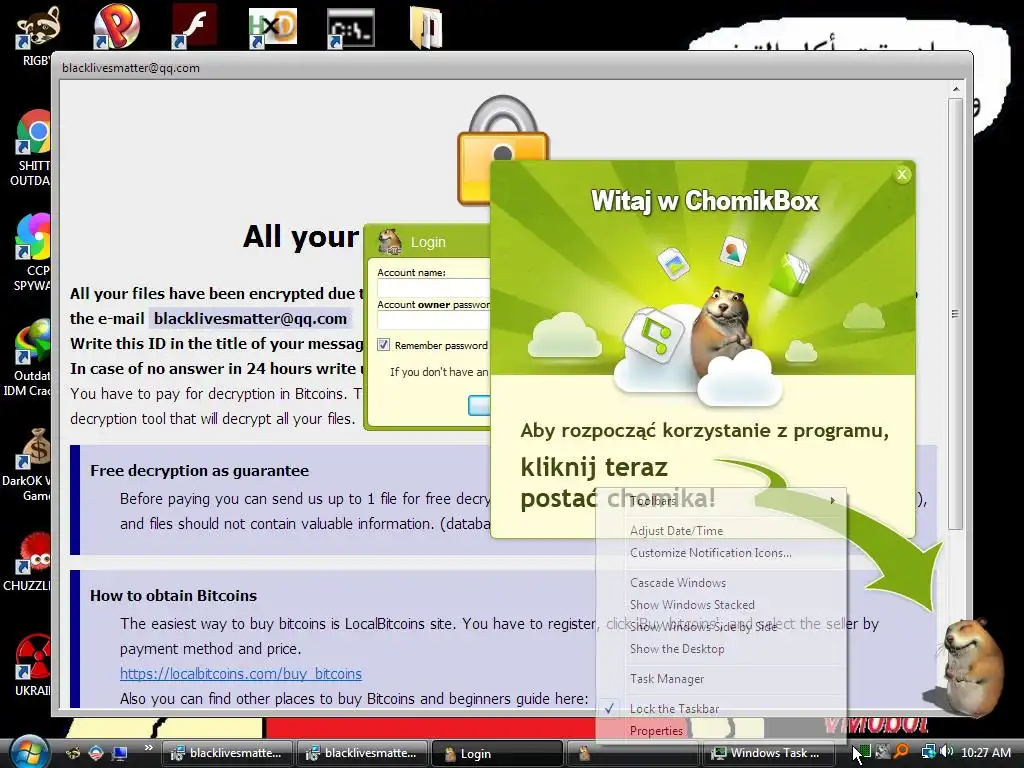The image size is (1024, 768).
Task: Click the Account owner password field
Action: coord(434,320)
